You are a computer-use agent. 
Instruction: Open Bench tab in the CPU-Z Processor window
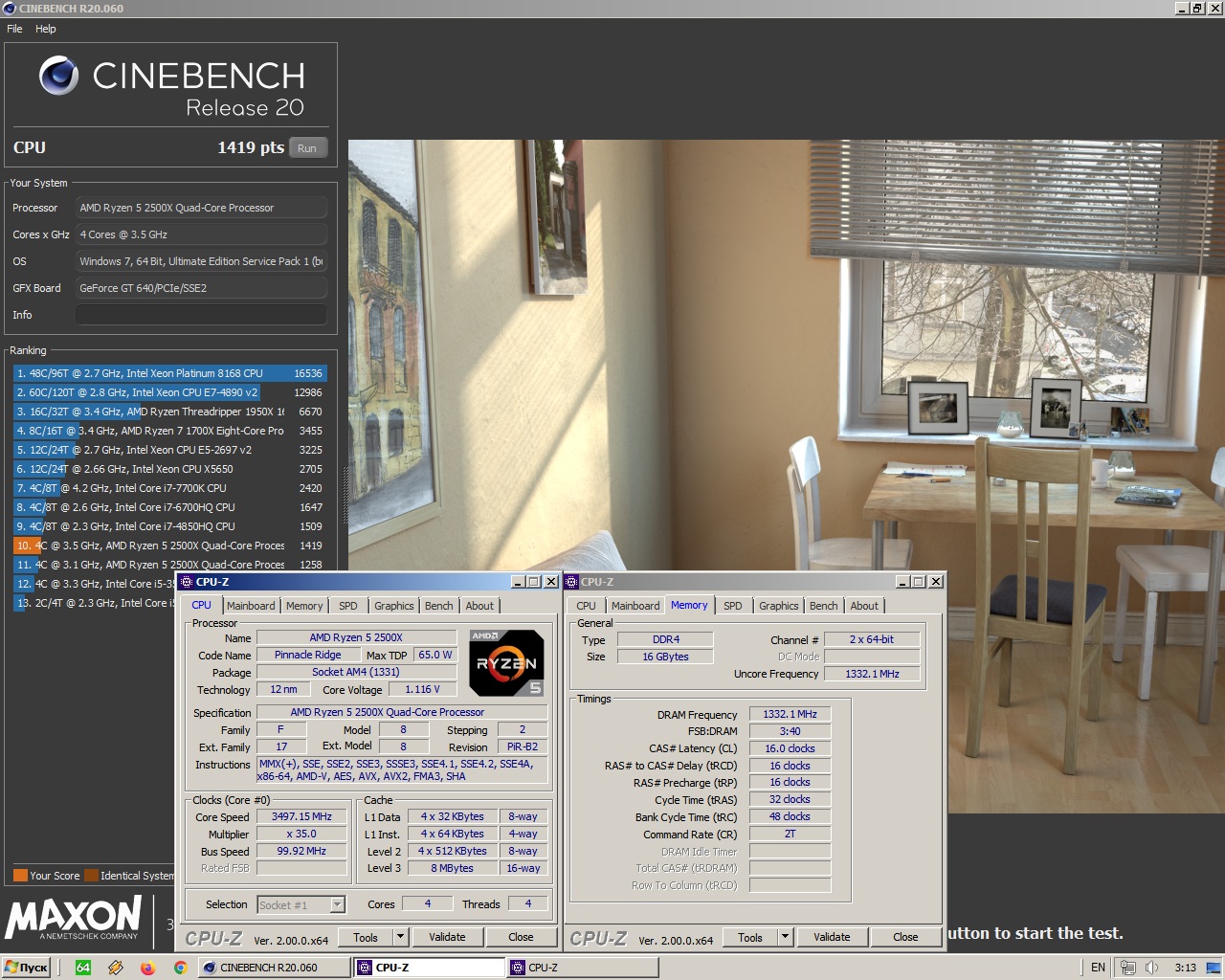coord(439,606)
